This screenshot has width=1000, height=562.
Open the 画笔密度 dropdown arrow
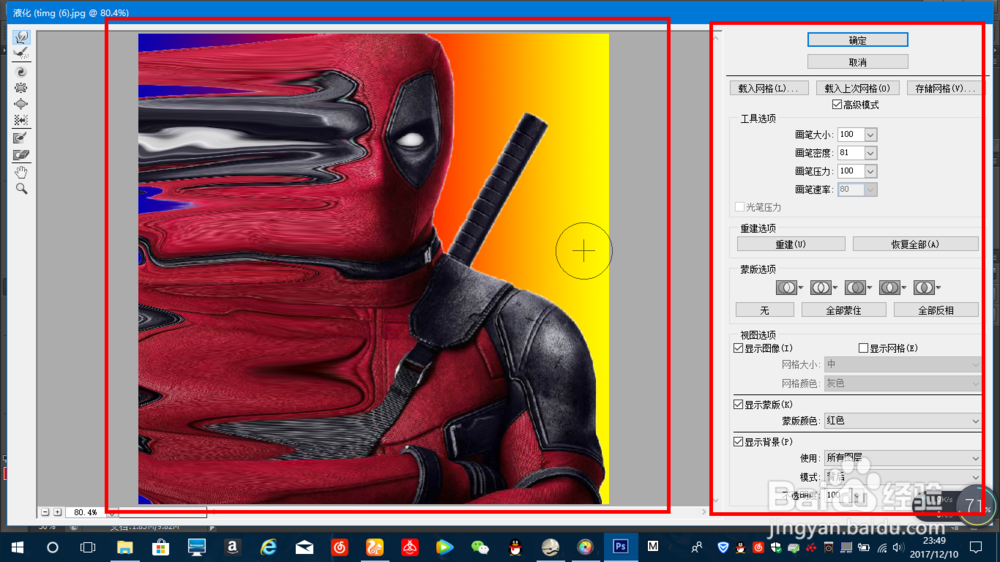point(871,153)
